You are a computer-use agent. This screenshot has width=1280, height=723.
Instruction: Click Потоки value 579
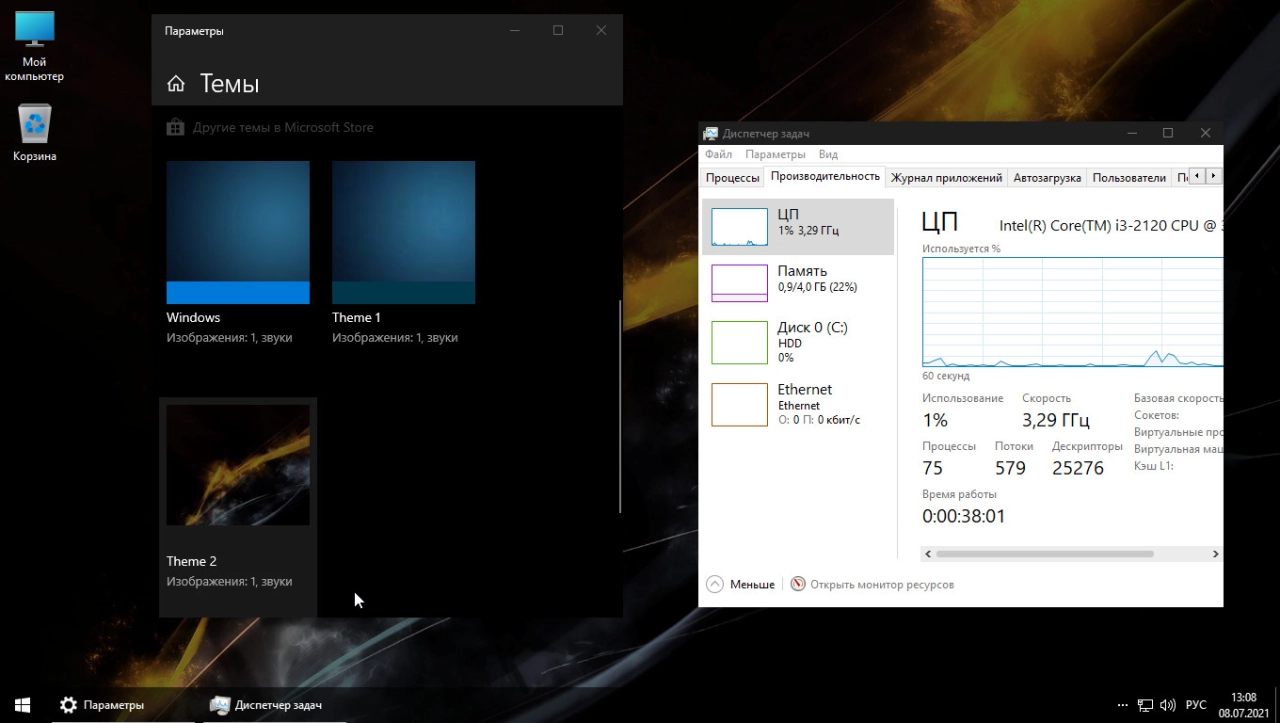(1010, 468)
